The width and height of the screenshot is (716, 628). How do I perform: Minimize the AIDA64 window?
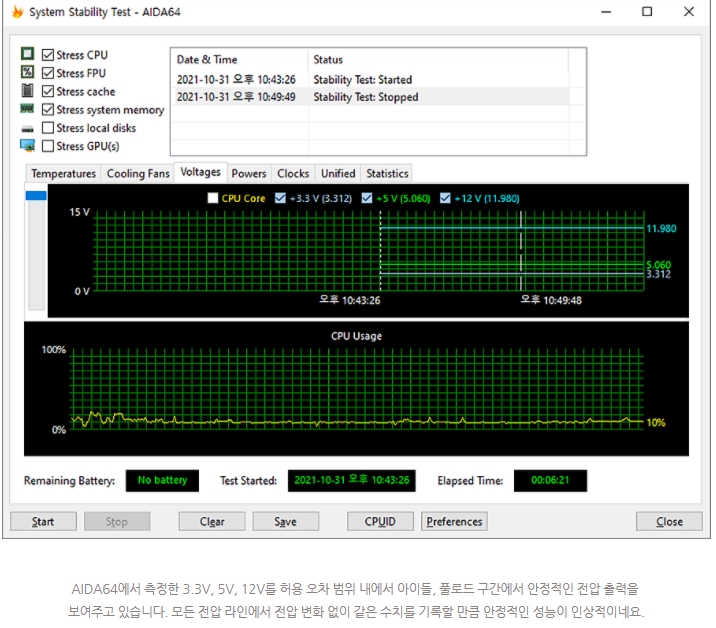point(606,11)
